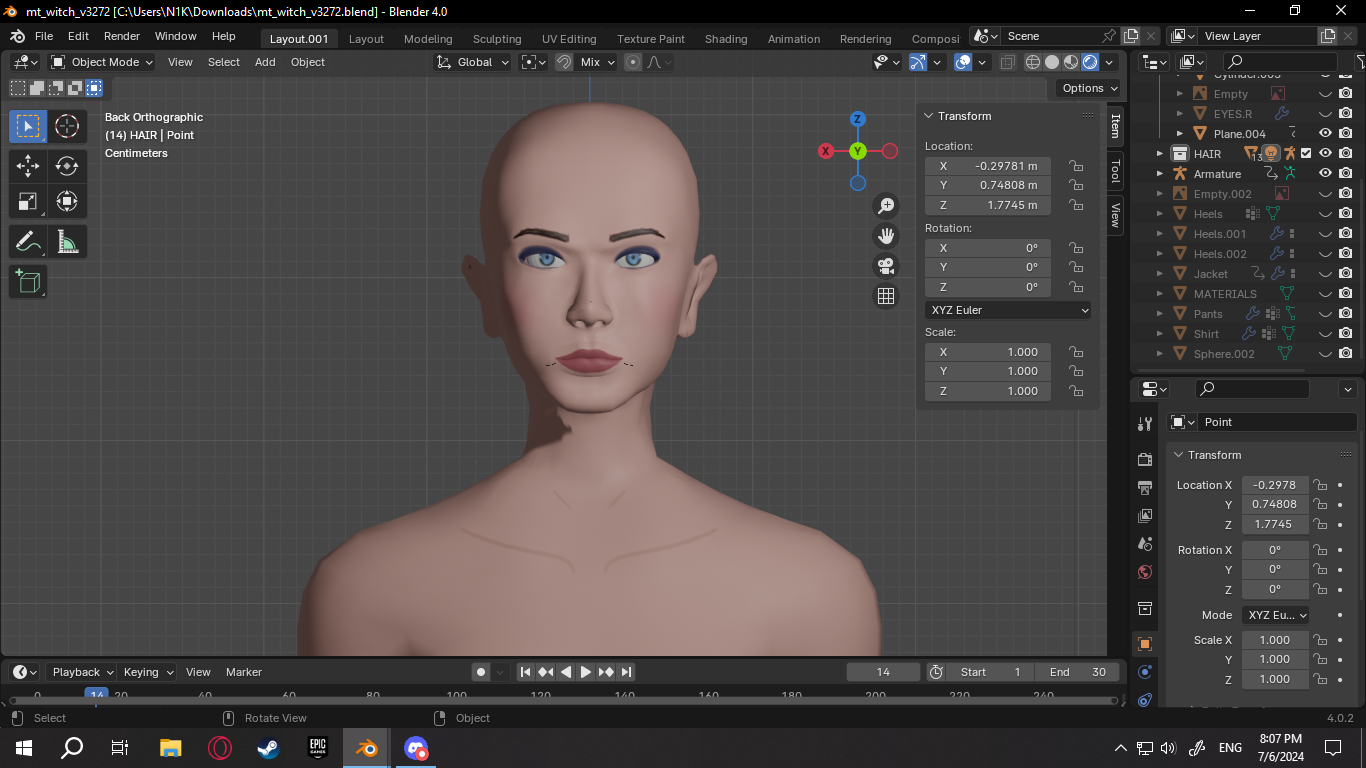Toggle camera view in viewport

point(885,266)
